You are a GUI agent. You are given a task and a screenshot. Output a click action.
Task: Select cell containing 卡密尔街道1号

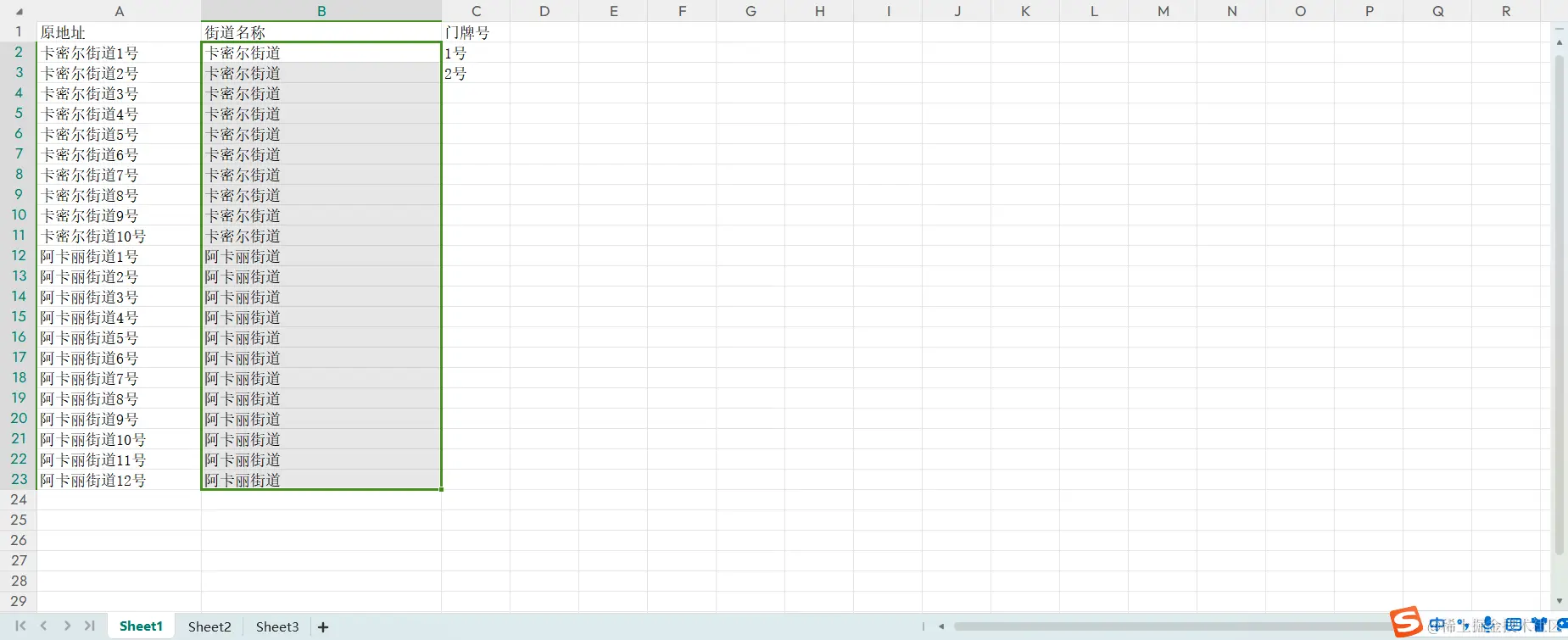120,53
